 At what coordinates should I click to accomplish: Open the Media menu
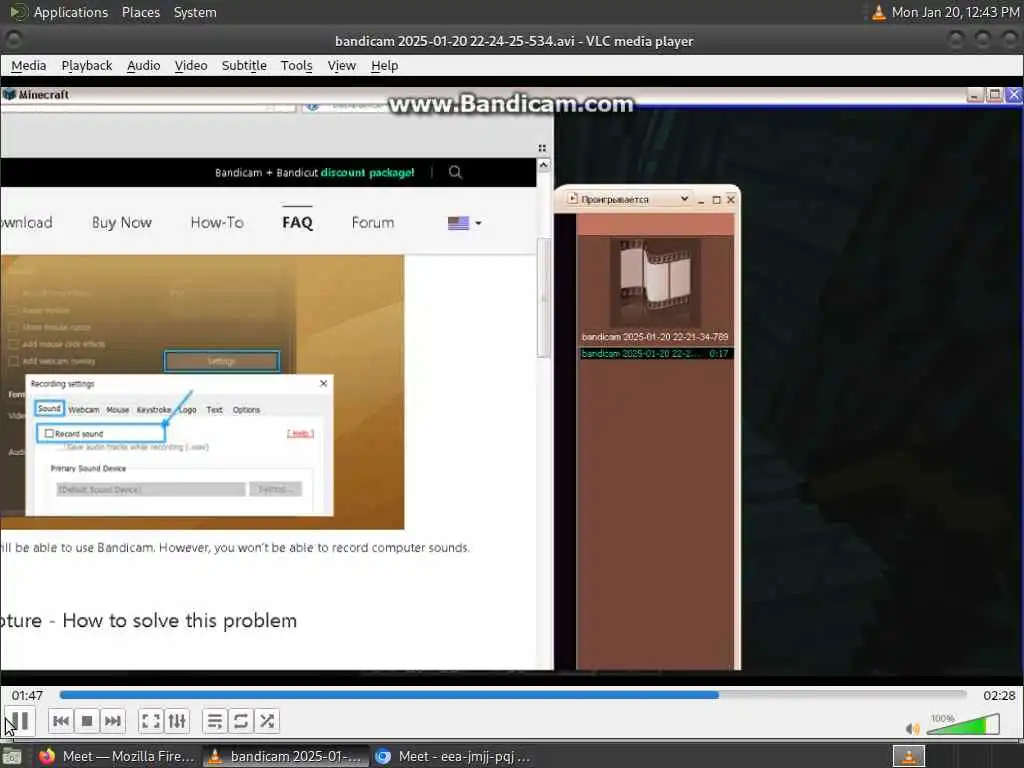(x=29, y=65)
